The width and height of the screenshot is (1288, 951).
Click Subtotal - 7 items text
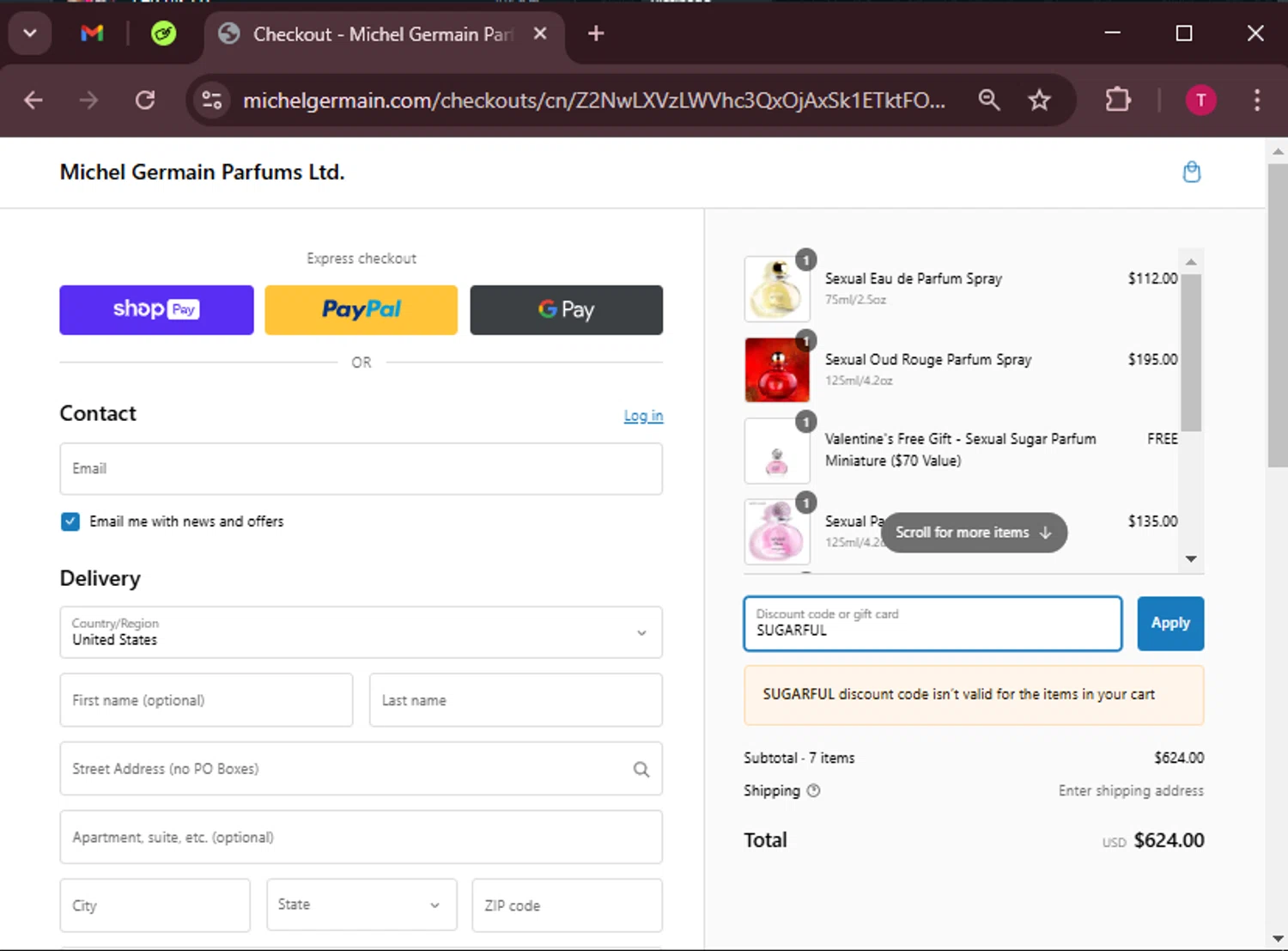tap(799, 758)
